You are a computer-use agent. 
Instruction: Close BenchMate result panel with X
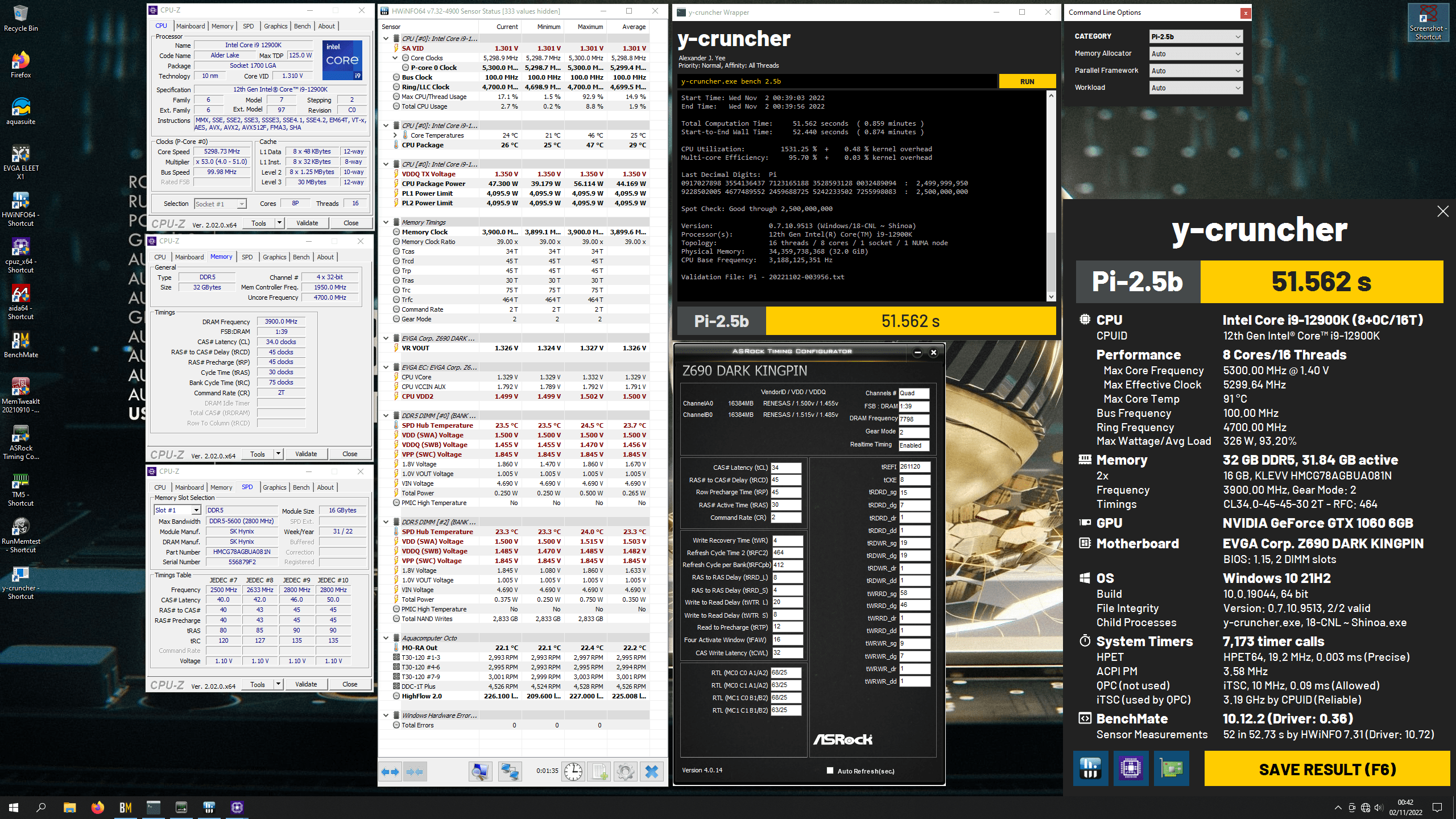pos(1443,212)
